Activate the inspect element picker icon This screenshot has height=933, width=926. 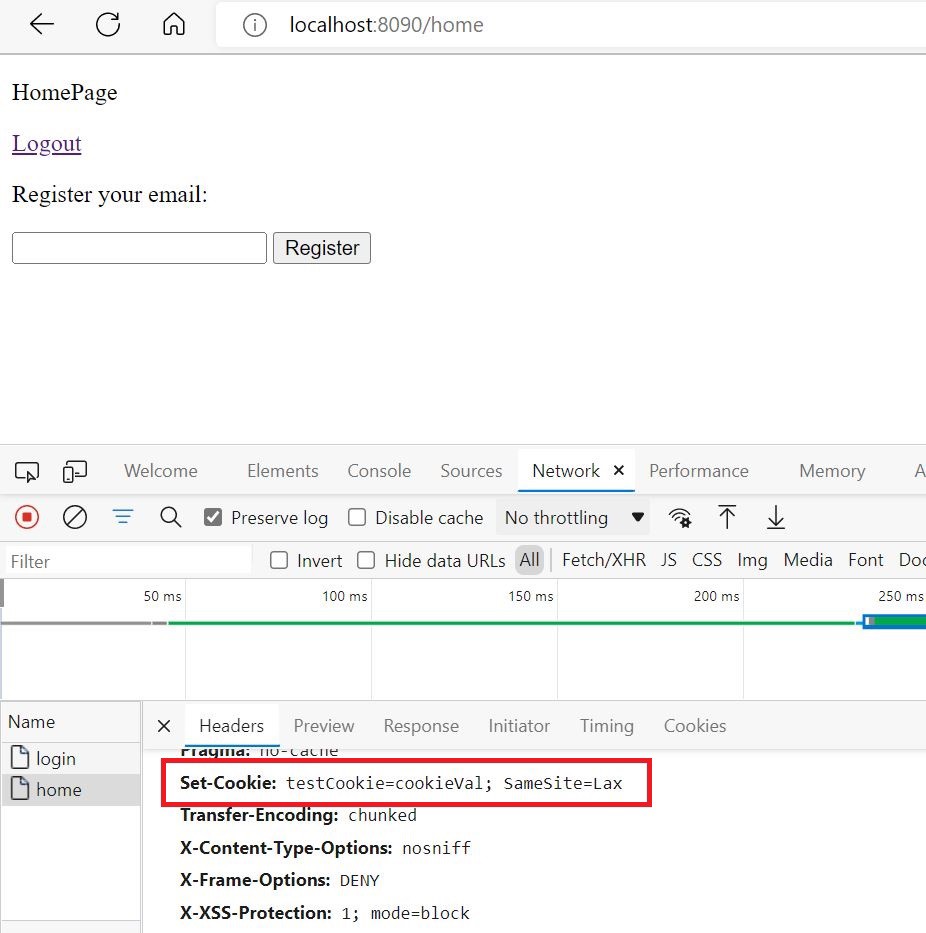point(27,471)
